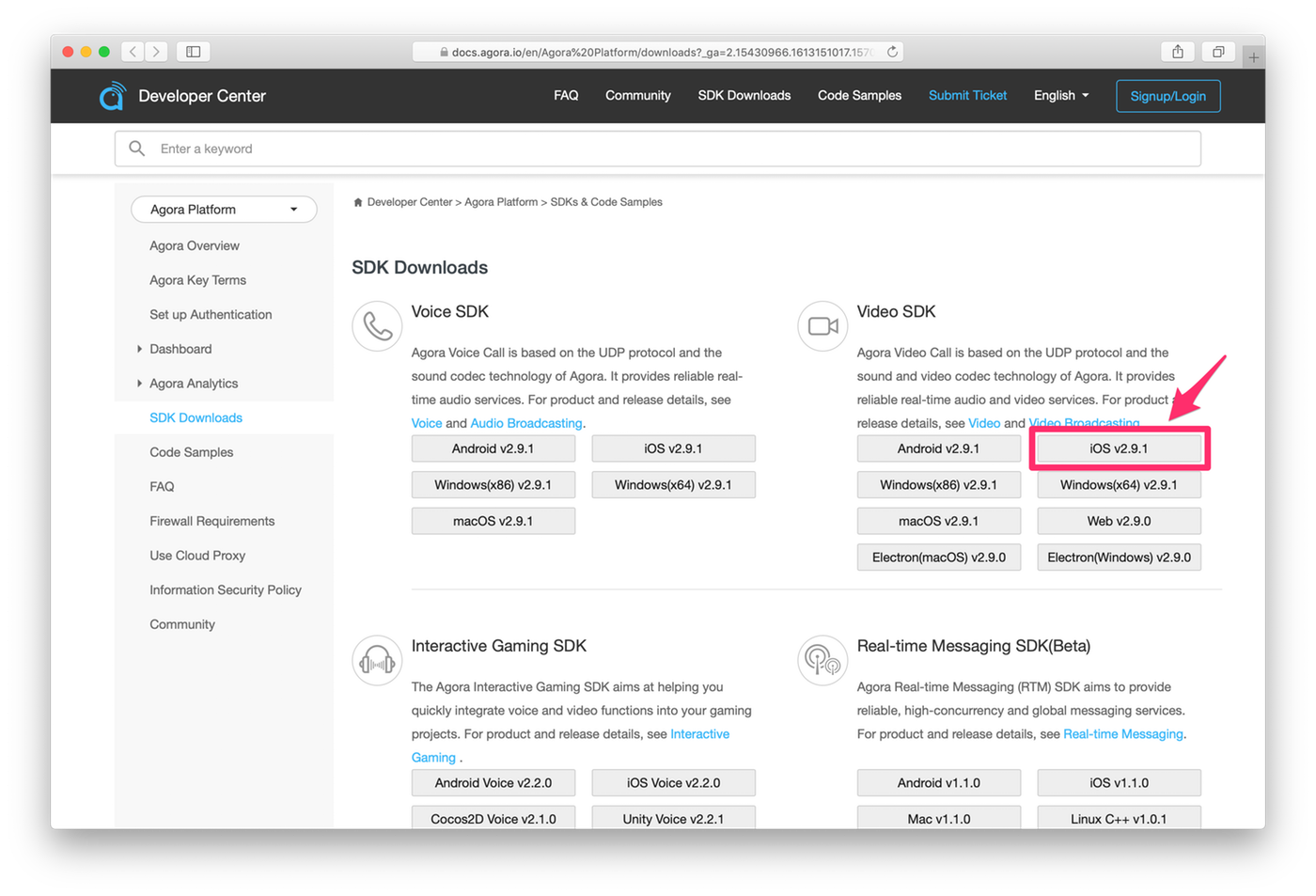This screenshot has height=896, width=1316.
Task: Open Community in the top navigation
Action: (638, 96)
